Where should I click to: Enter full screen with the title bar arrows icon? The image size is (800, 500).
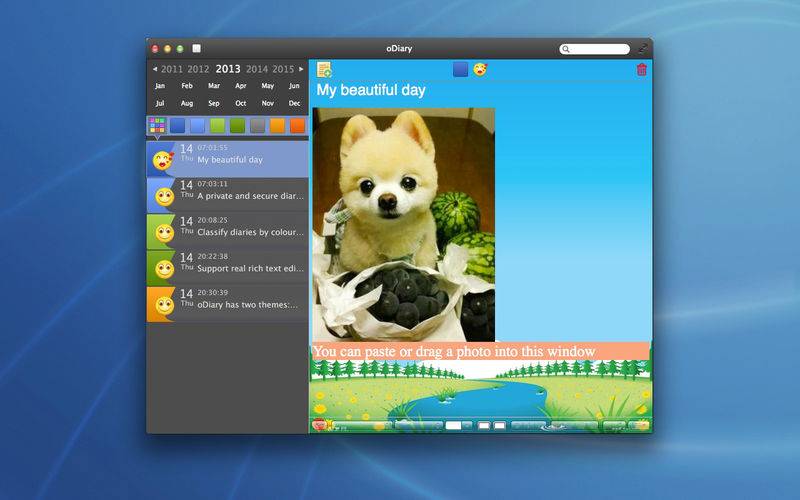point(642,49)
